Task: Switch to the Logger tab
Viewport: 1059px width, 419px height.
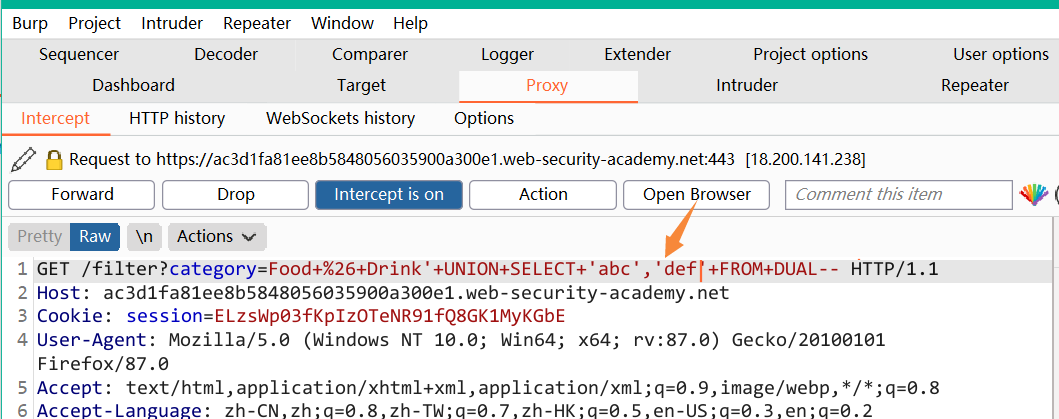Action: point(507,54)
